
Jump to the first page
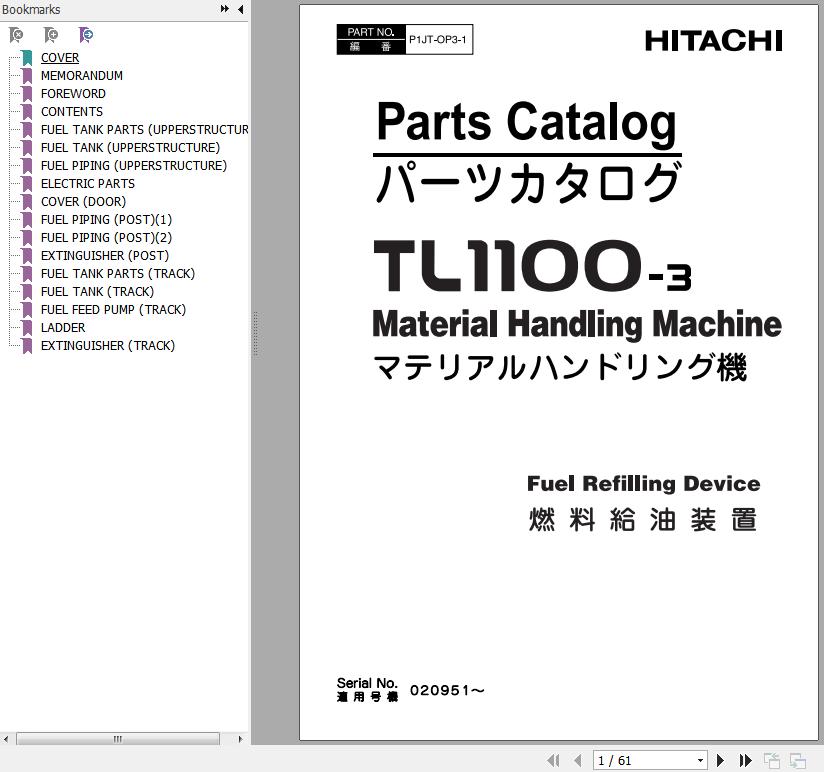coord(555,761)
